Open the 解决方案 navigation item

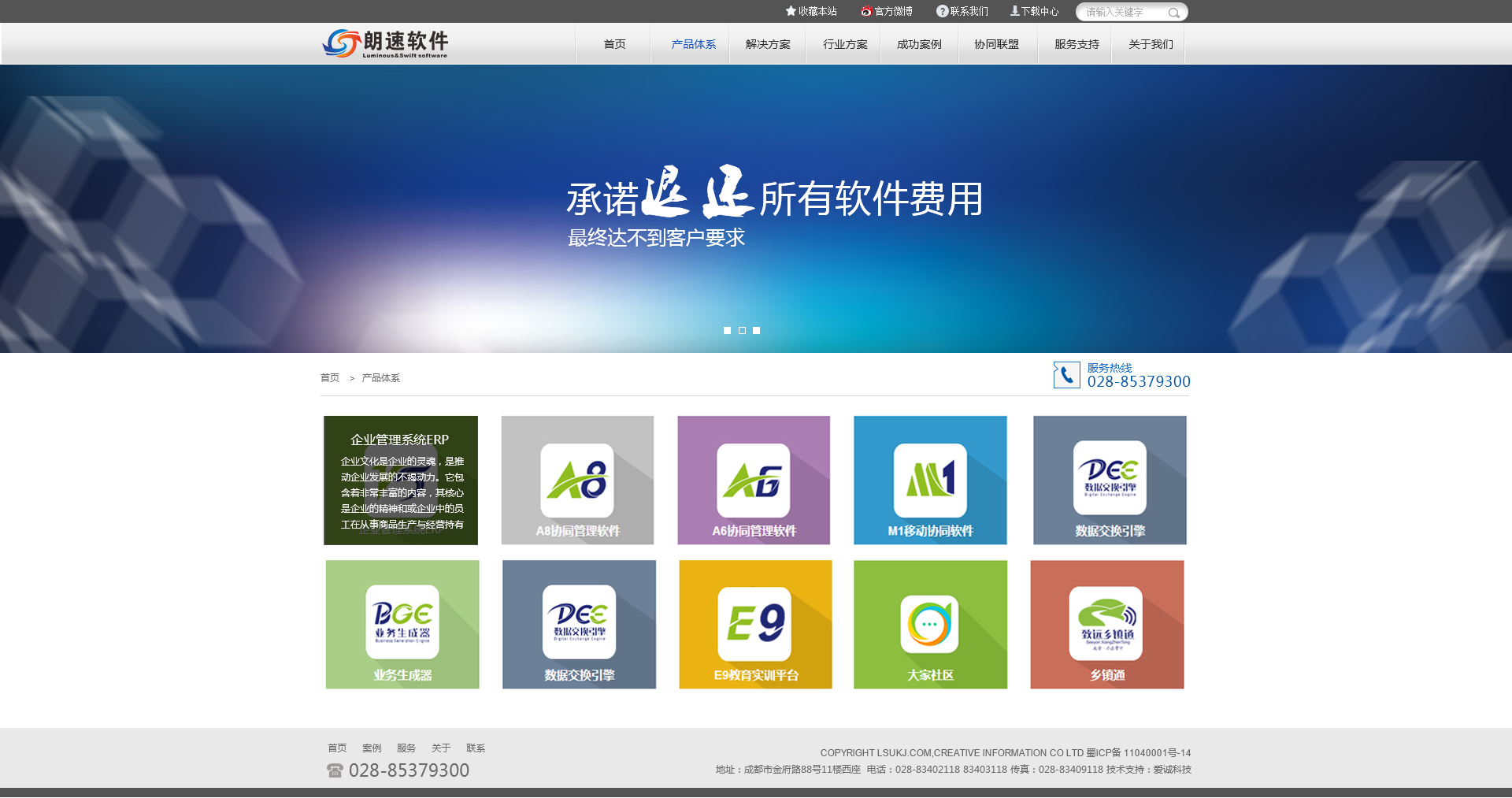(768, 44)
